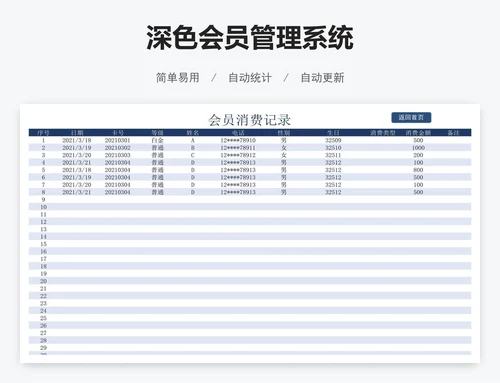
Task: Click row number 25
Action: pyautogui.click(x=43, y=318)
